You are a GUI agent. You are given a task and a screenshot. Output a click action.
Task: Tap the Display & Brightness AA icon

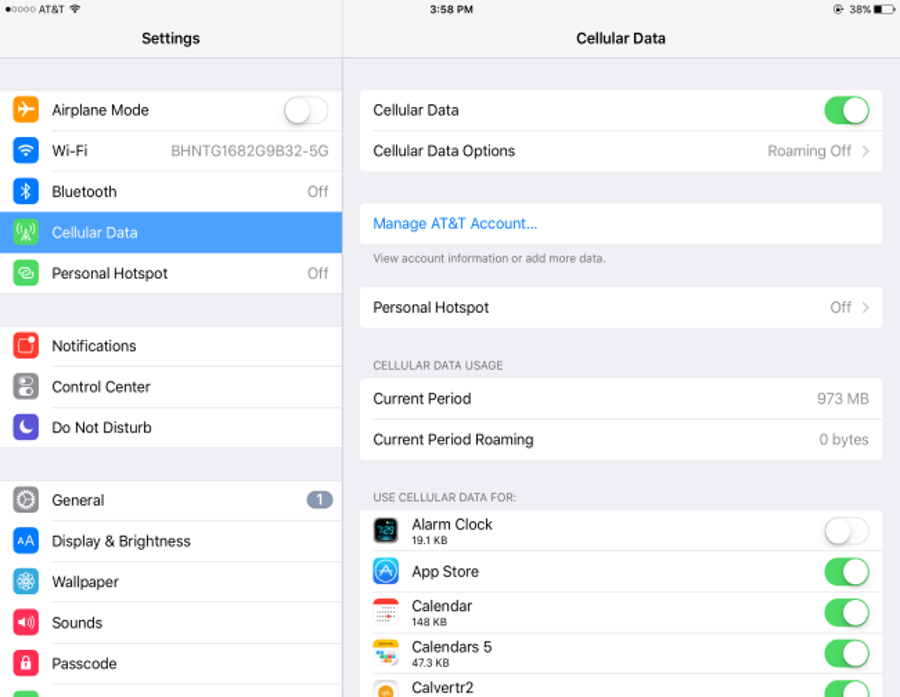click(26, 541)
